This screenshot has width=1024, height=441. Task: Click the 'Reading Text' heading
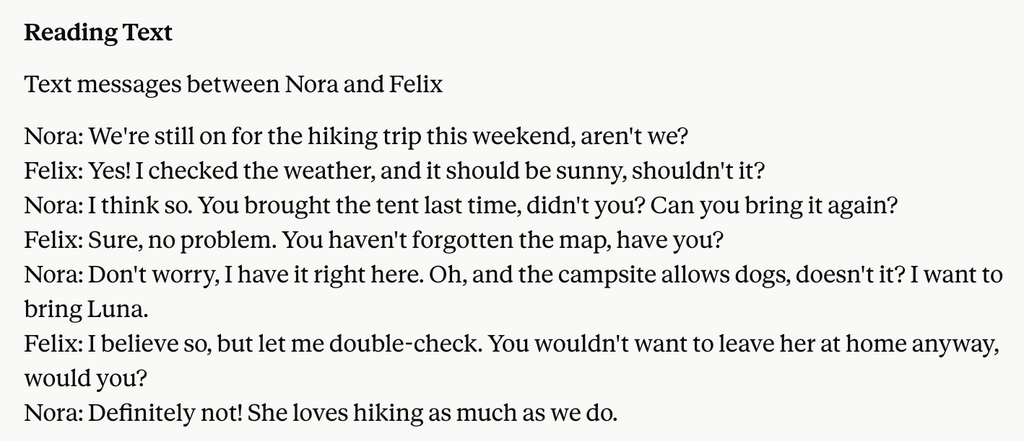(x=98, y=33)
